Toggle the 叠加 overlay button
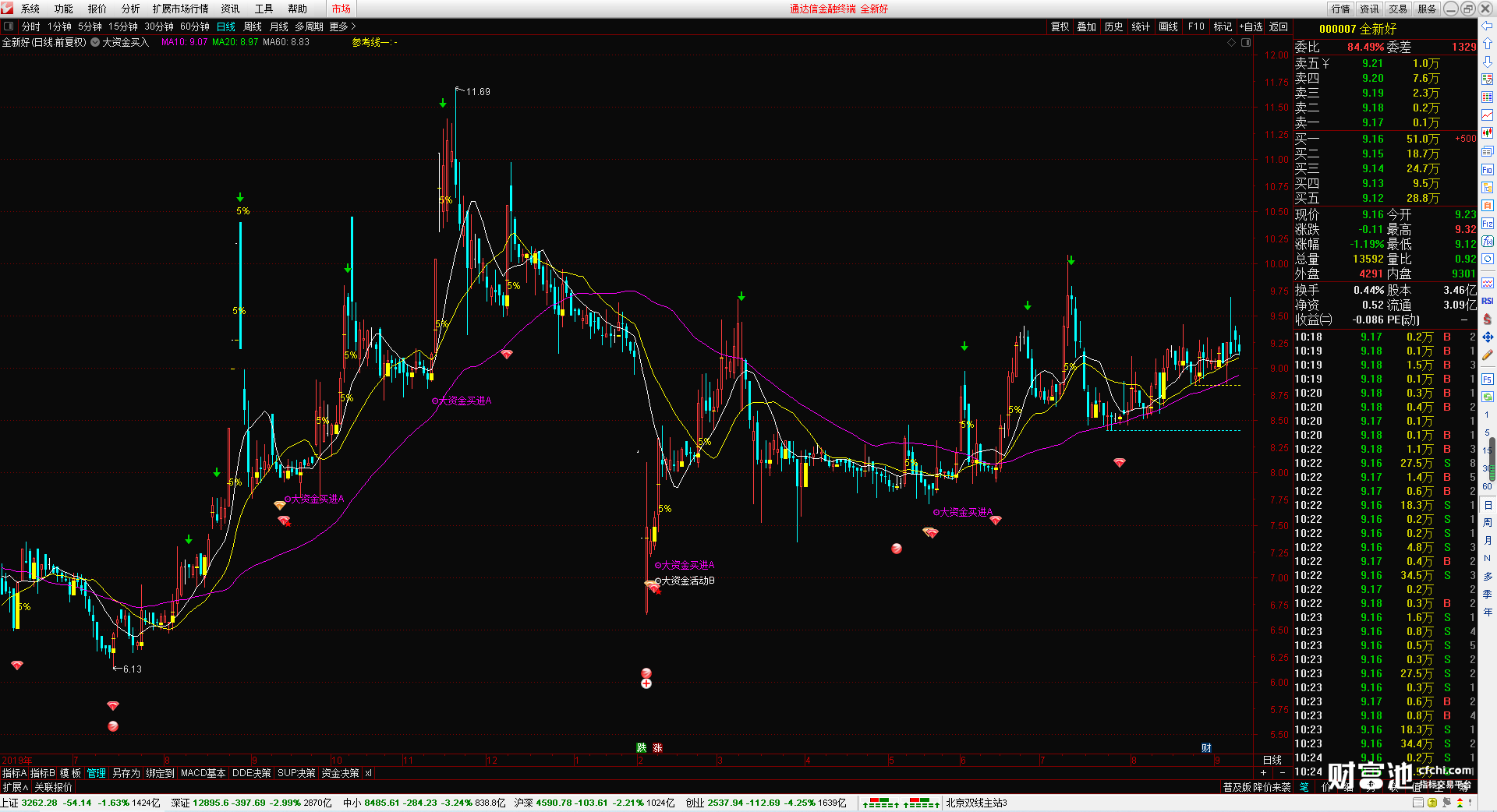Image resolution: width=1497 pixels, height=812 pixels. click(1087, 26)
